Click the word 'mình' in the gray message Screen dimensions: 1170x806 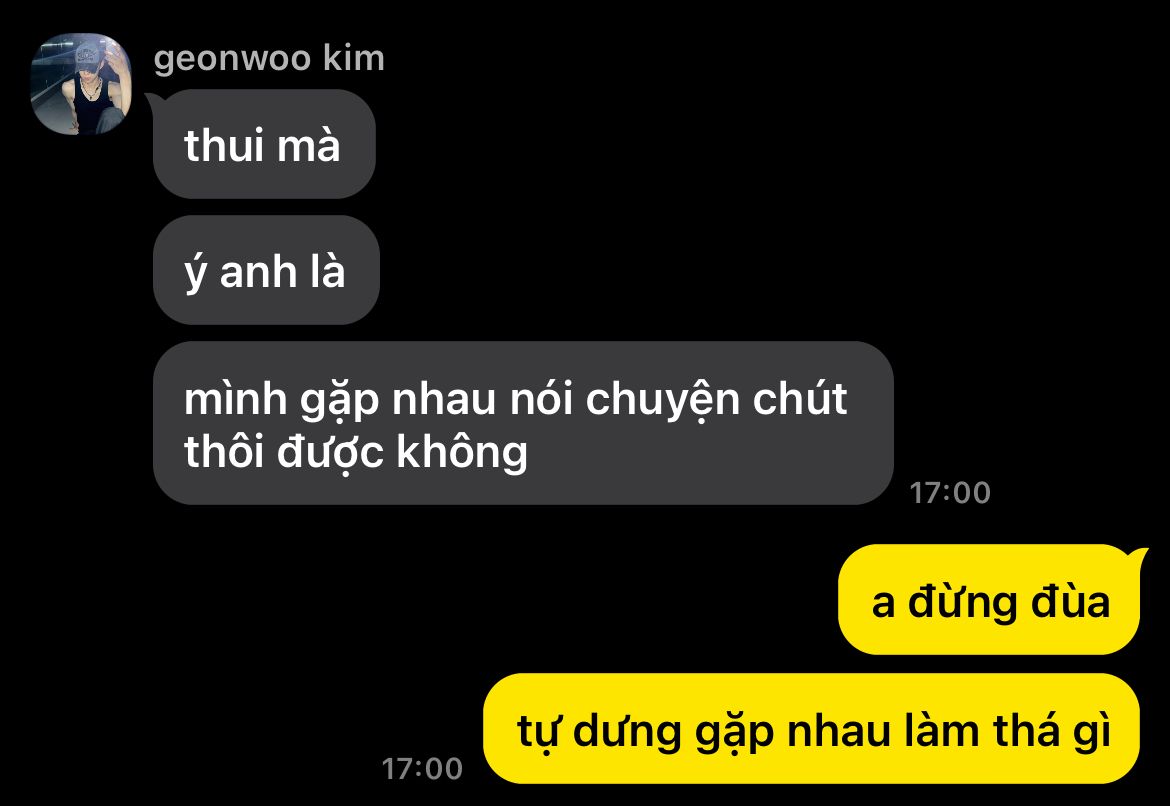tap(235, 399)
